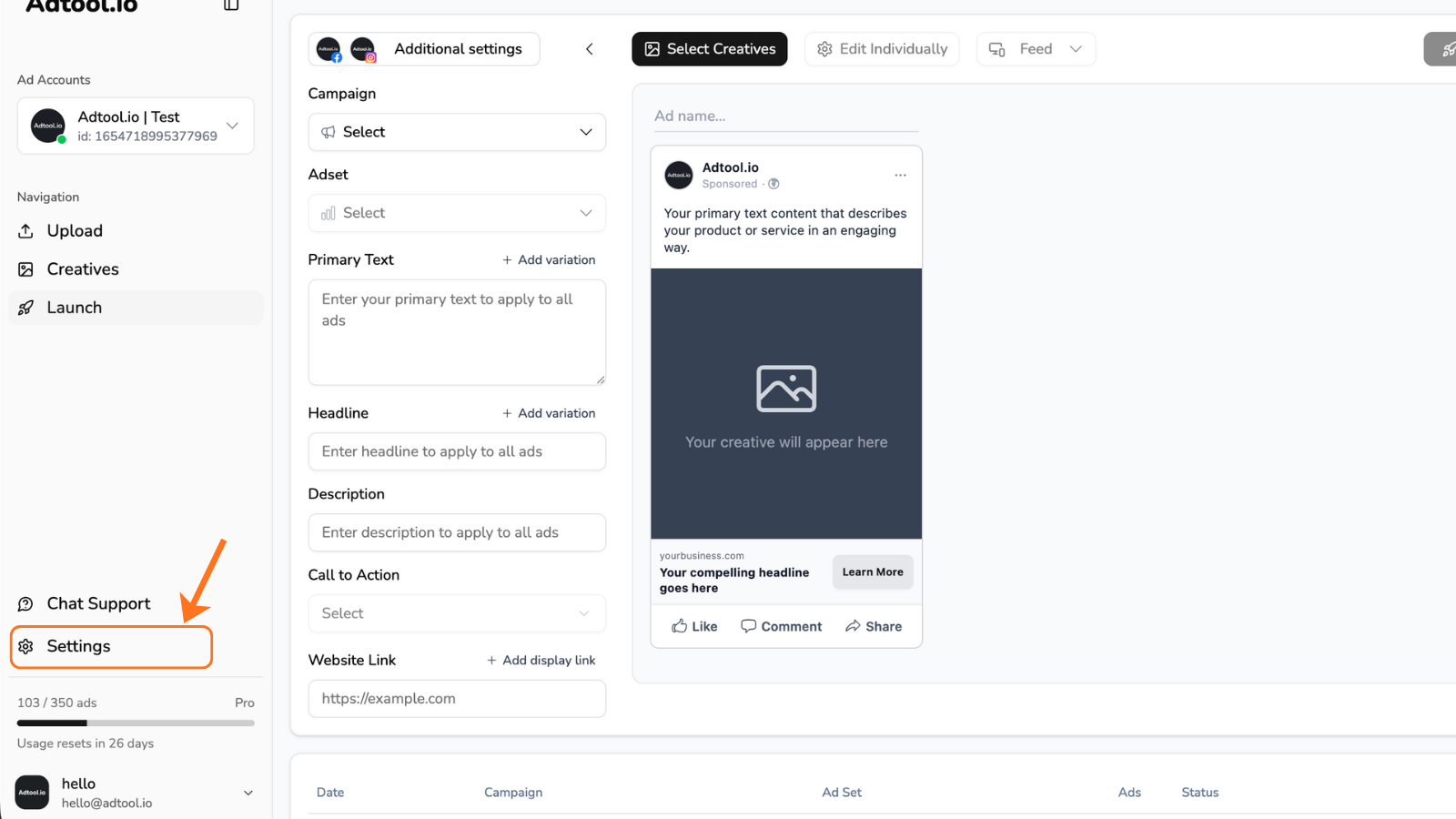Click the Ad name field

(x=786, y=116)
